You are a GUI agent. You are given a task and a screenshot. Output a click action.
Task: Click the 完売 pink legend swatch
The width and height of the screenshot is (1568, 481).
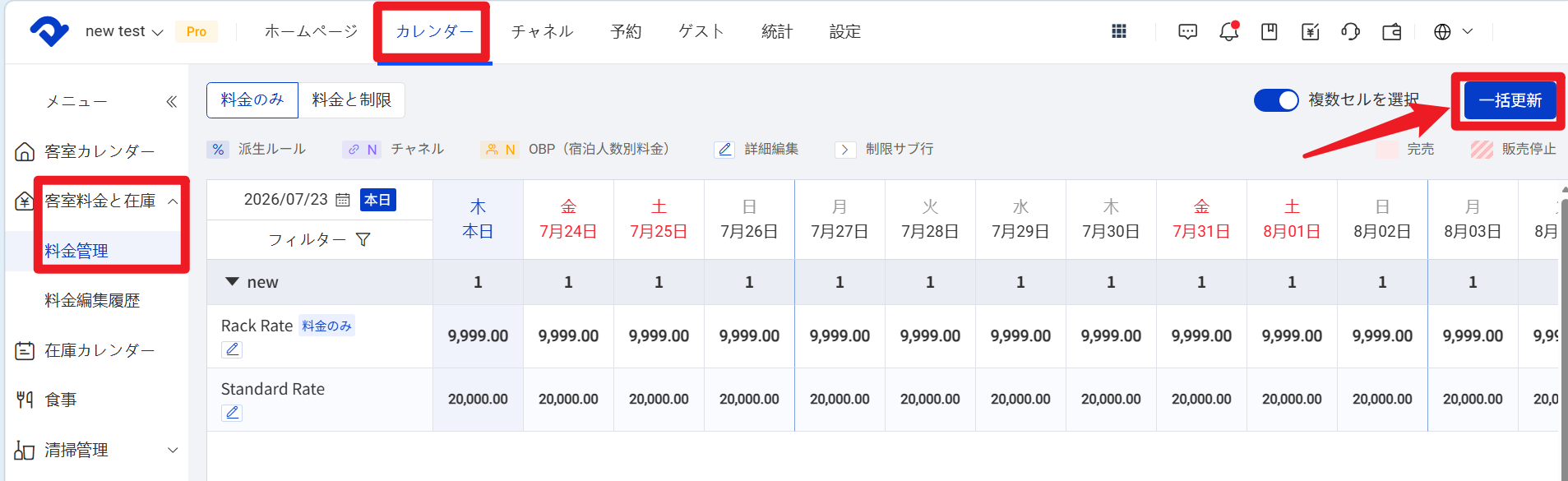point(1387,149)
